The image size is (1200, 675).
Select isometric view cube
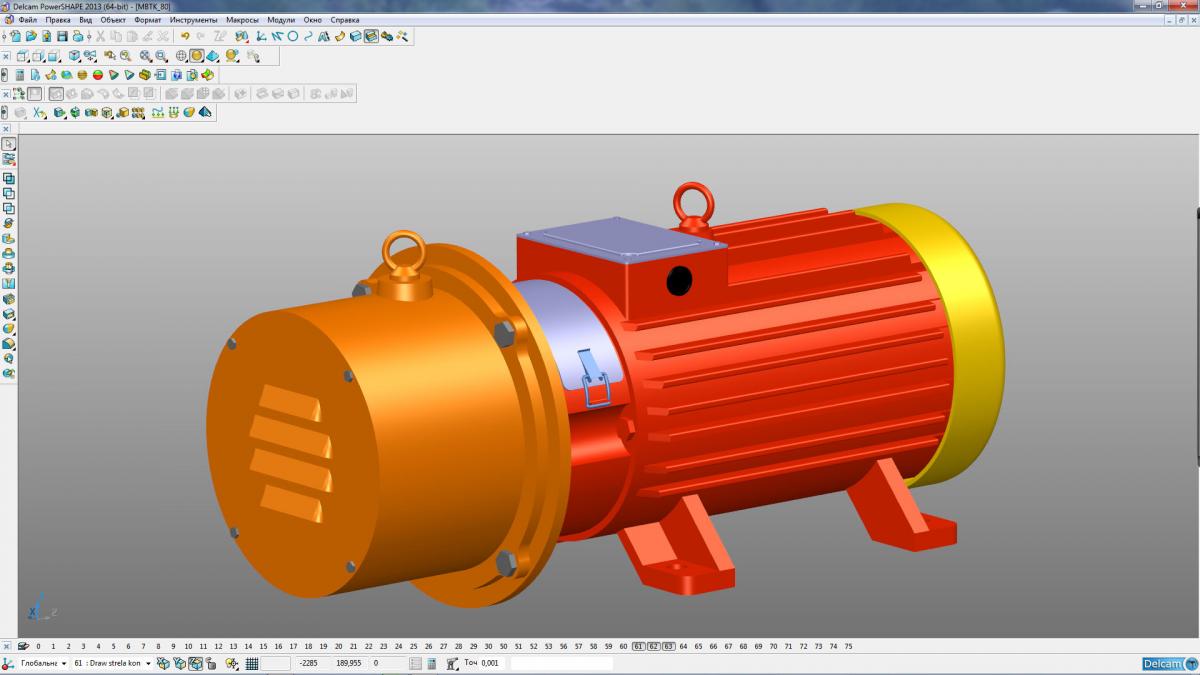[74, 55]
